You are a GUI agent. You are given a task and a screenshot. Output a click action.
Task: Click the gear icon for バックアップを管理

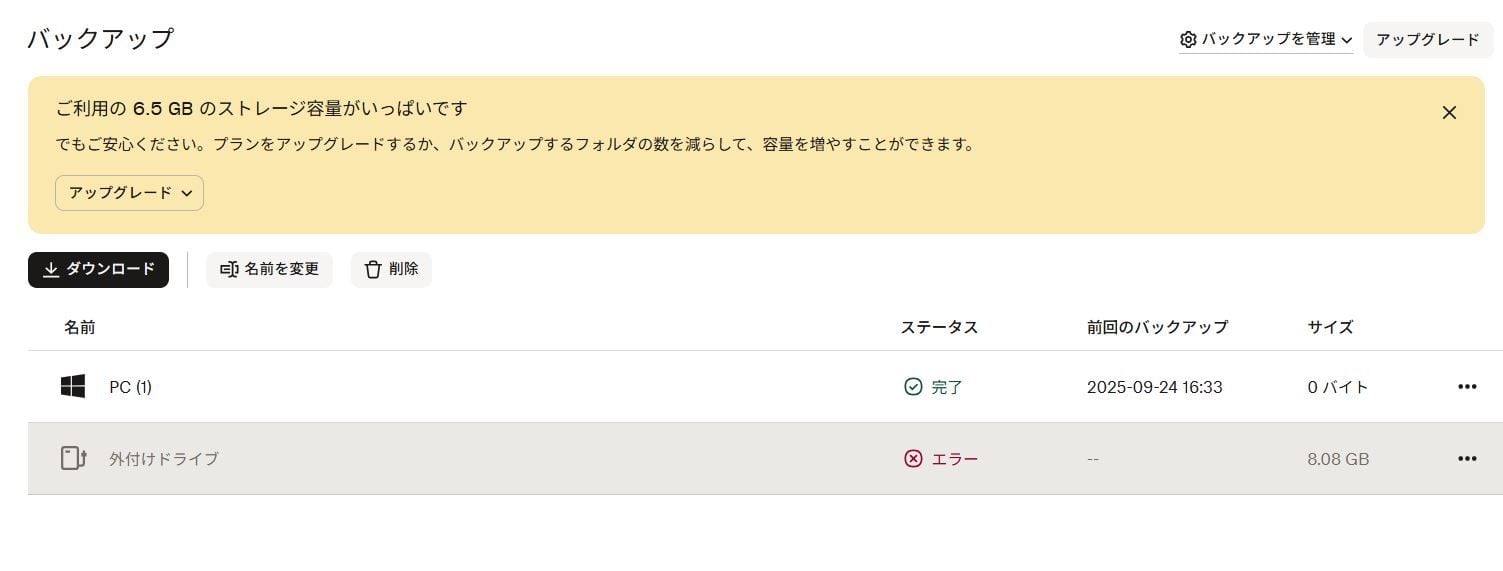coord(1188,40)
